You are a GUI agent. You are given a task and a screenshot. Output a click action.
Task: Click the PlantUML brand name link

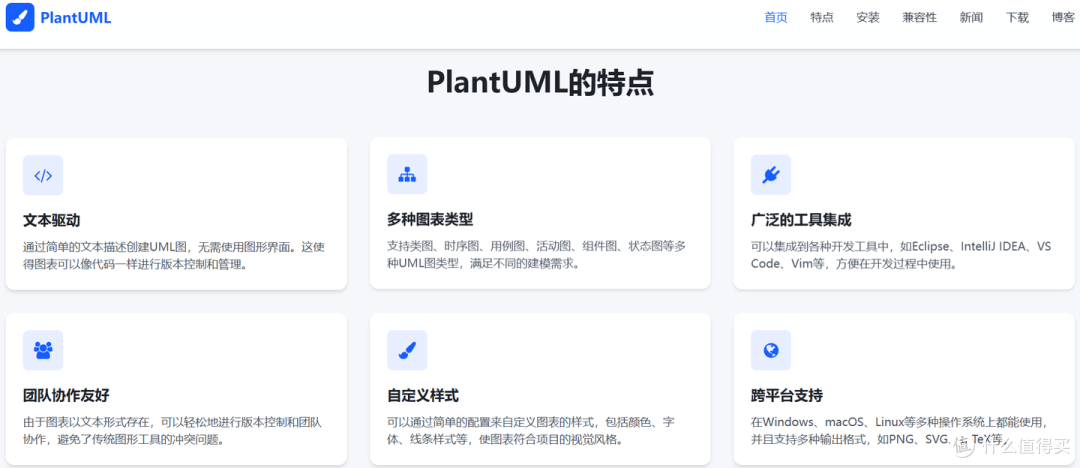pyautogui.click(x=76, y=18)
